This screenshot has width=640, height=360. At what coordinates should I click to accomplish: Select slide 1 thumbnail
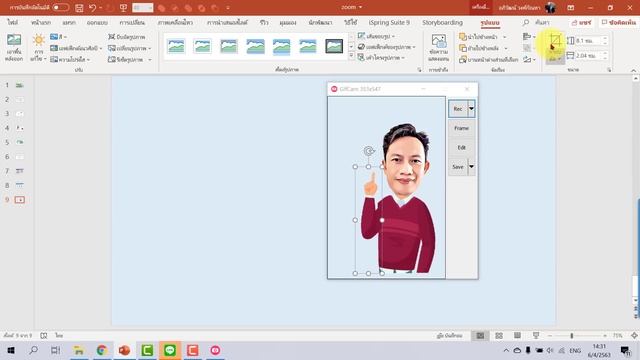pyautogui.click(x=20, y=85)
